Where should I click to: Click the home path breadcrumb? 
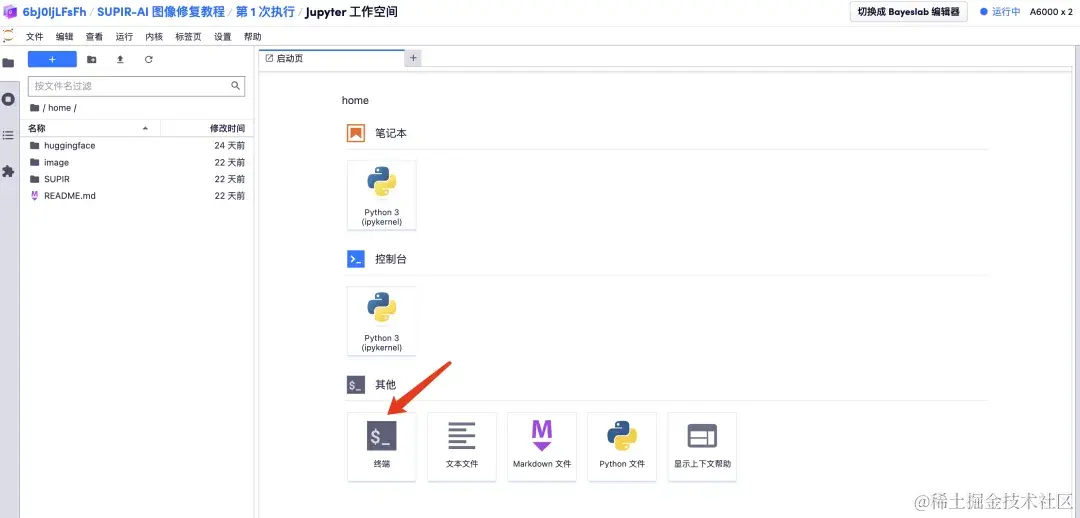(59, 108)
